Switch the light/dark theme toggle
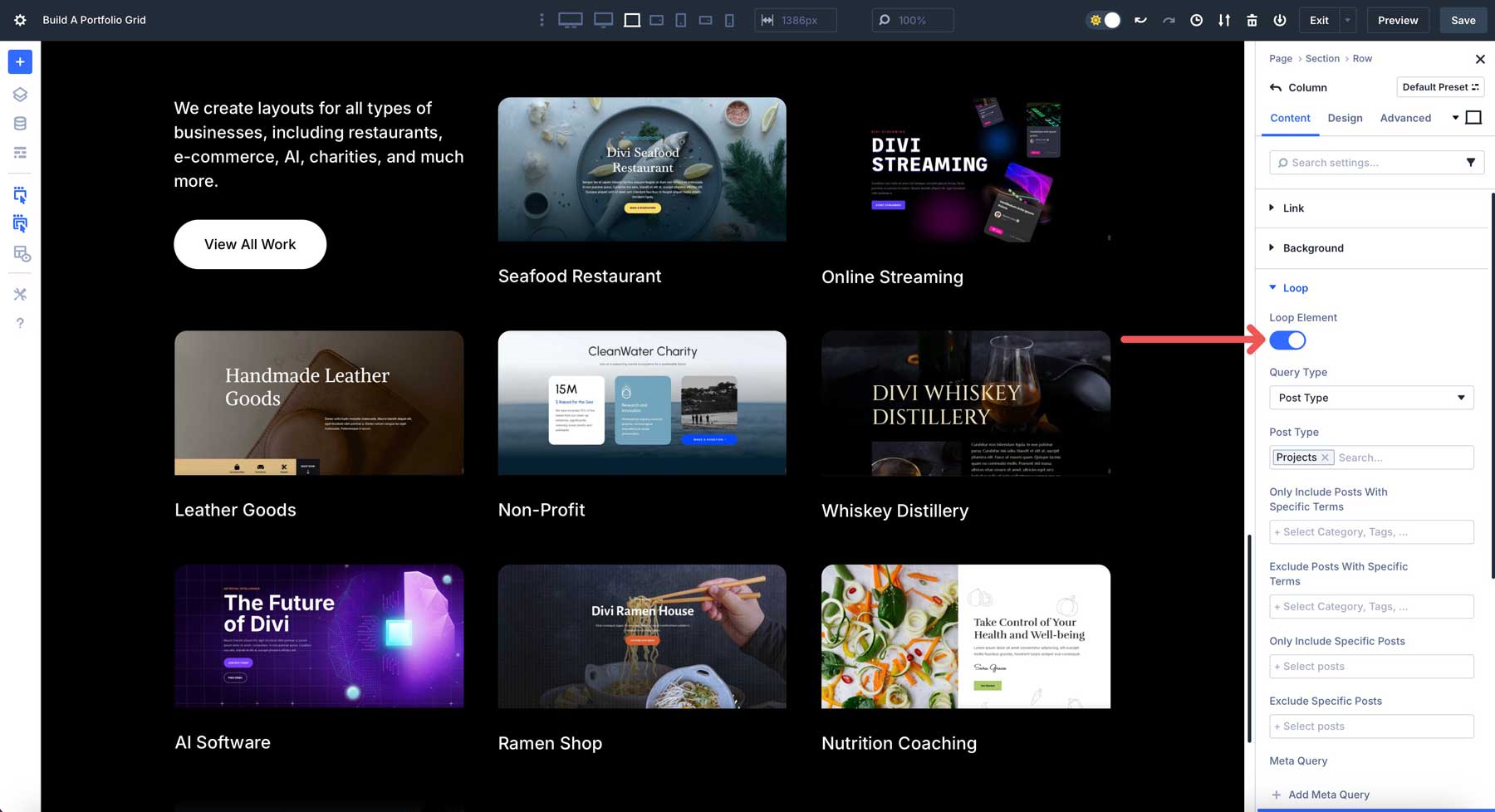 (x=1103, y=19)
